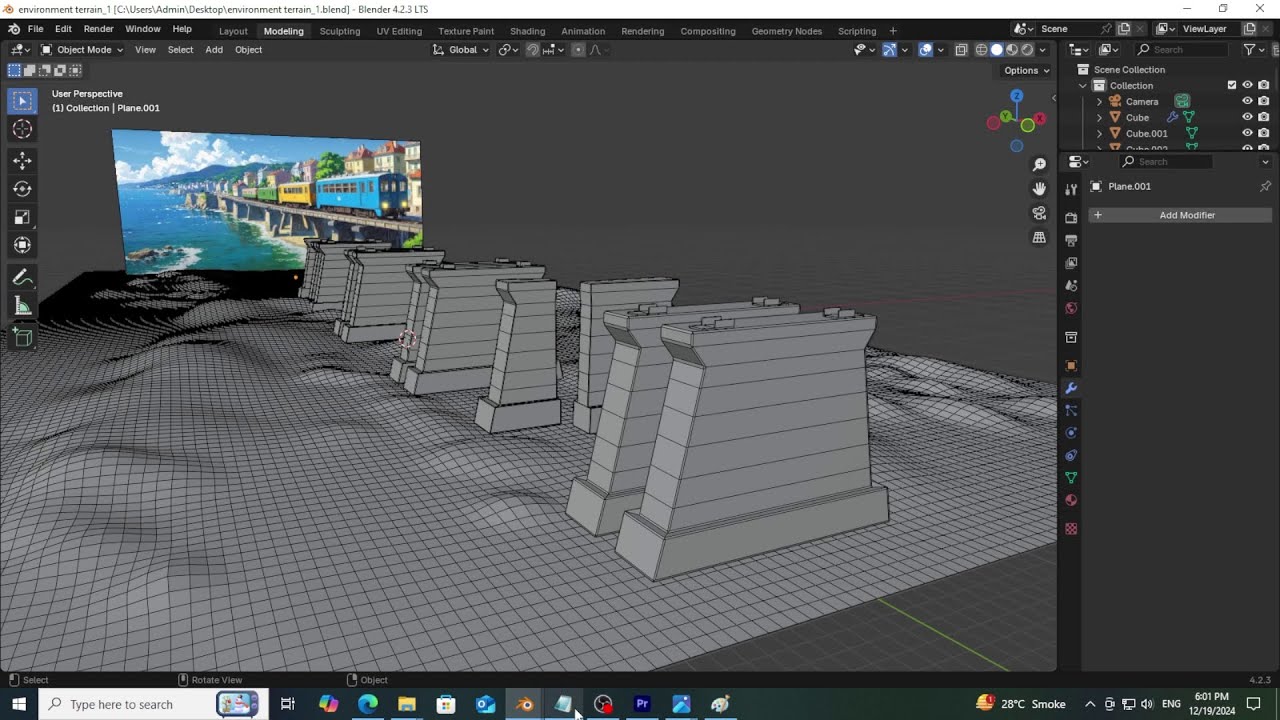
Task: Open the Modifiers wrench properties tab
Action: coord(1071,388)
